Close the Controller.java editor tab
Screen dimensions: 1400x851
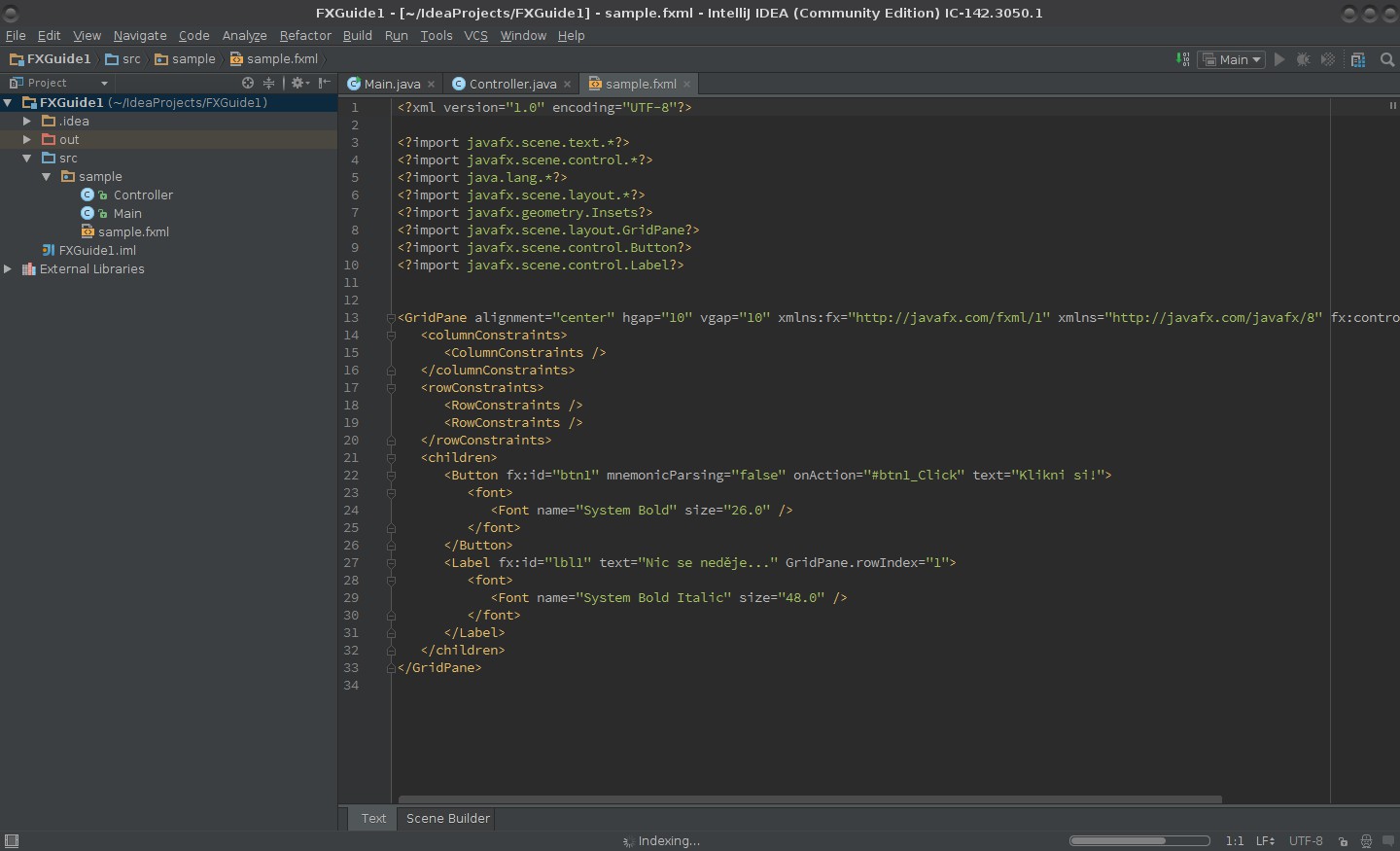569,84
